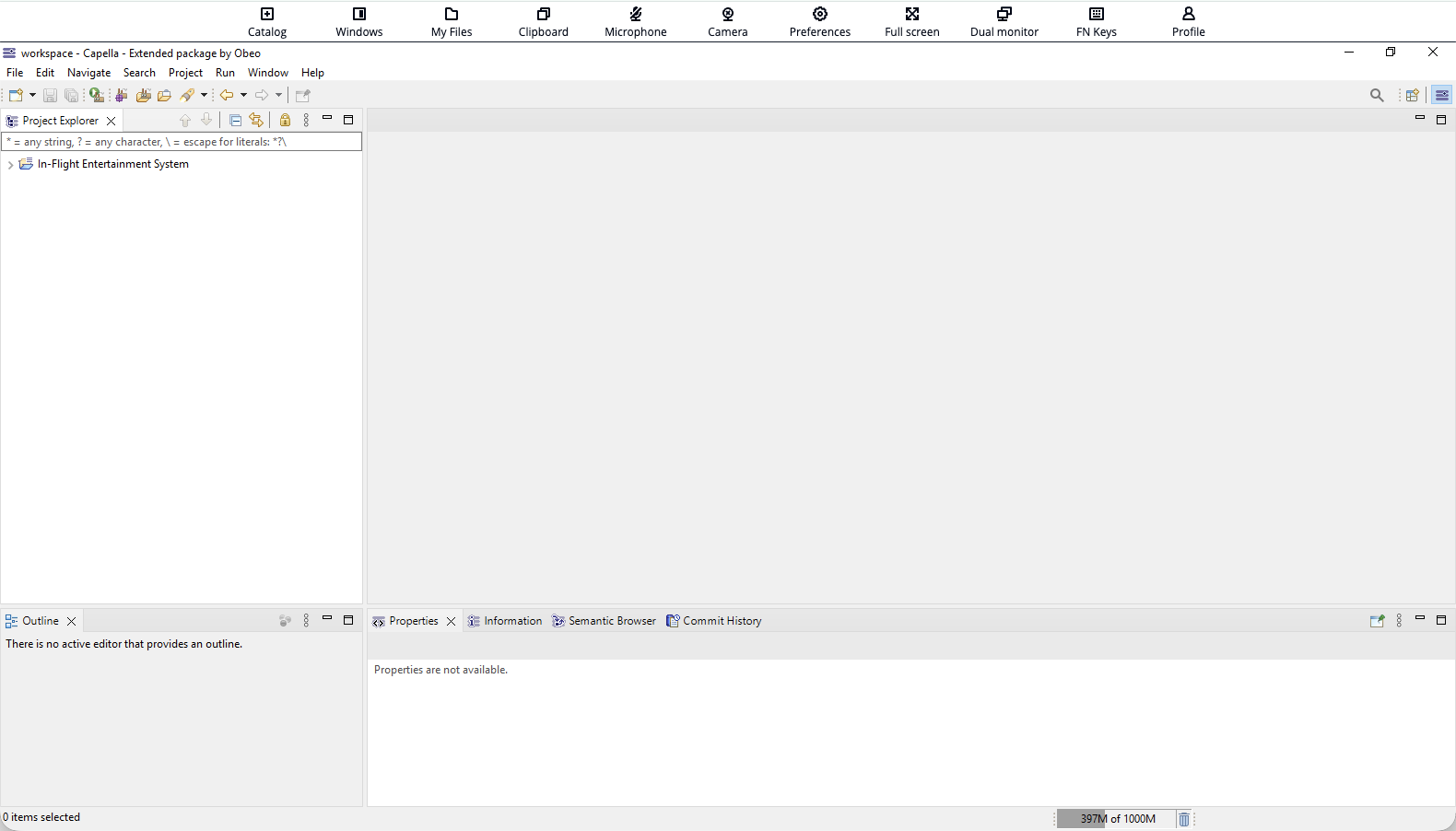Viewport: 1456px width, 831px height.
Task: Click the back navigation arrow icon
Action: (x=226, y=95)
